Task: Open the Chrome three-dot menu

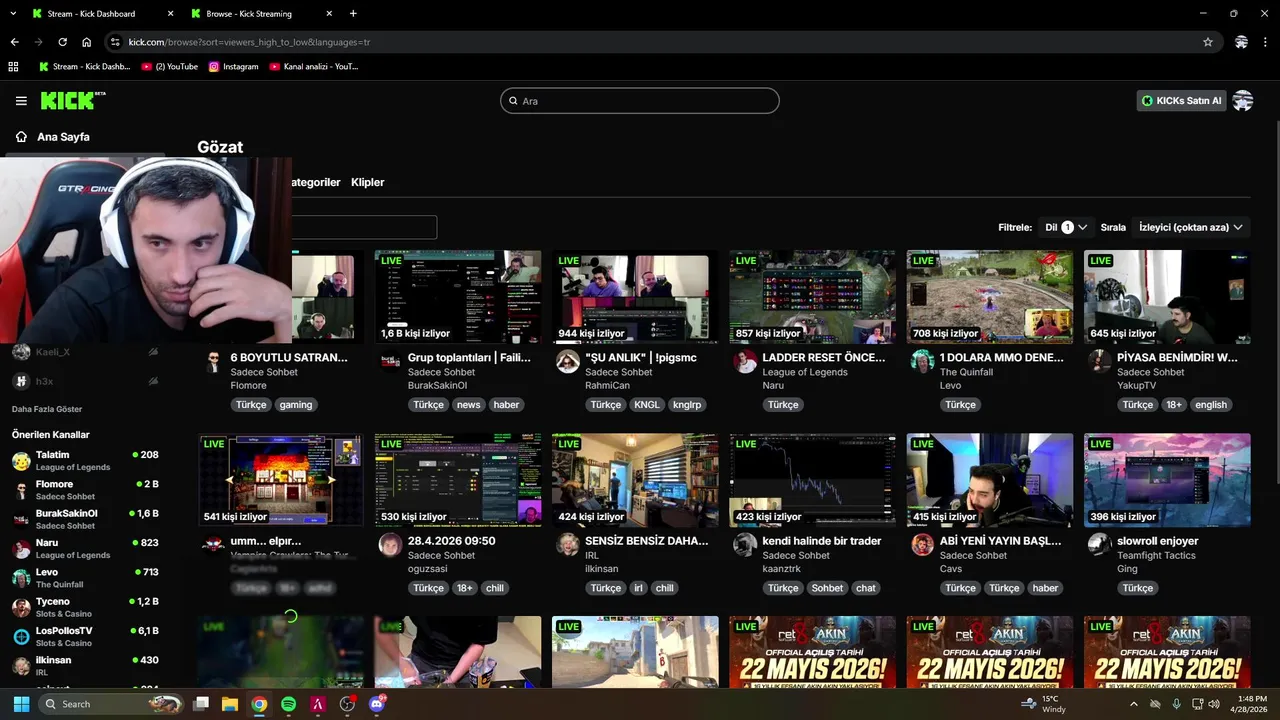Action: point(1266,42)
